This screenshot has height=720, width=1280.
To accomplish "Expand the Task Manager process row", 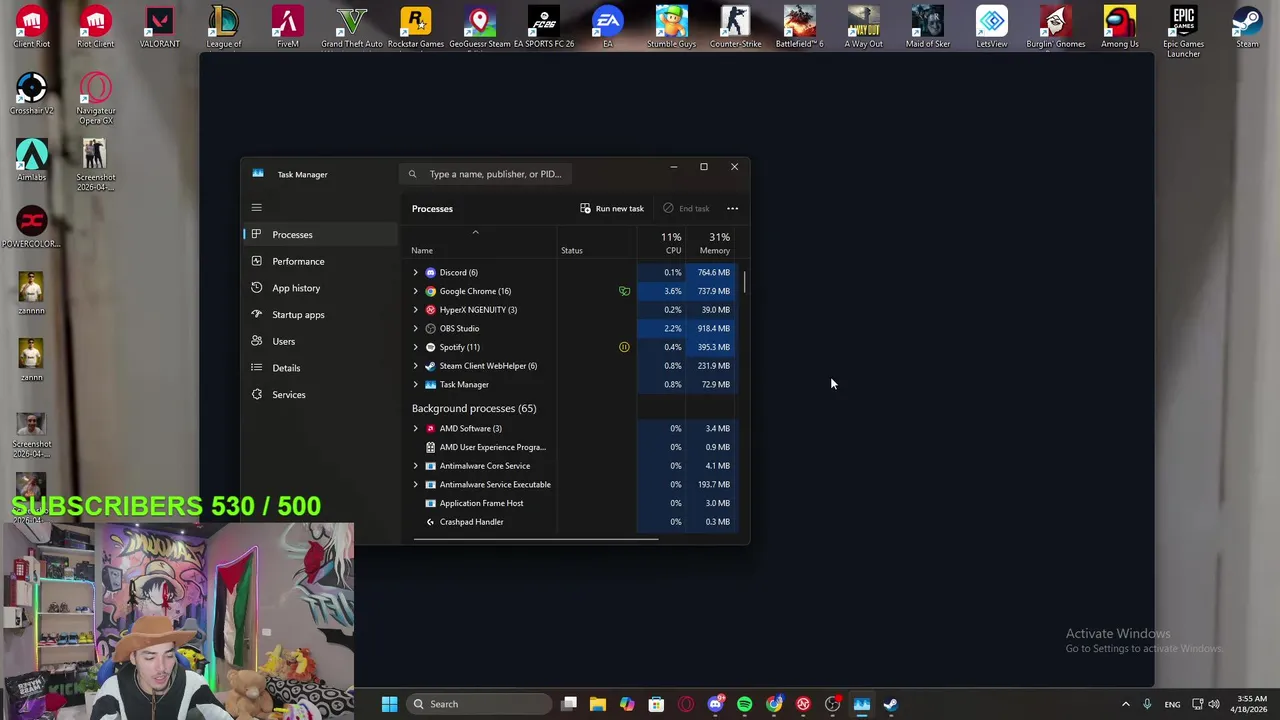I will pos(416,384).
